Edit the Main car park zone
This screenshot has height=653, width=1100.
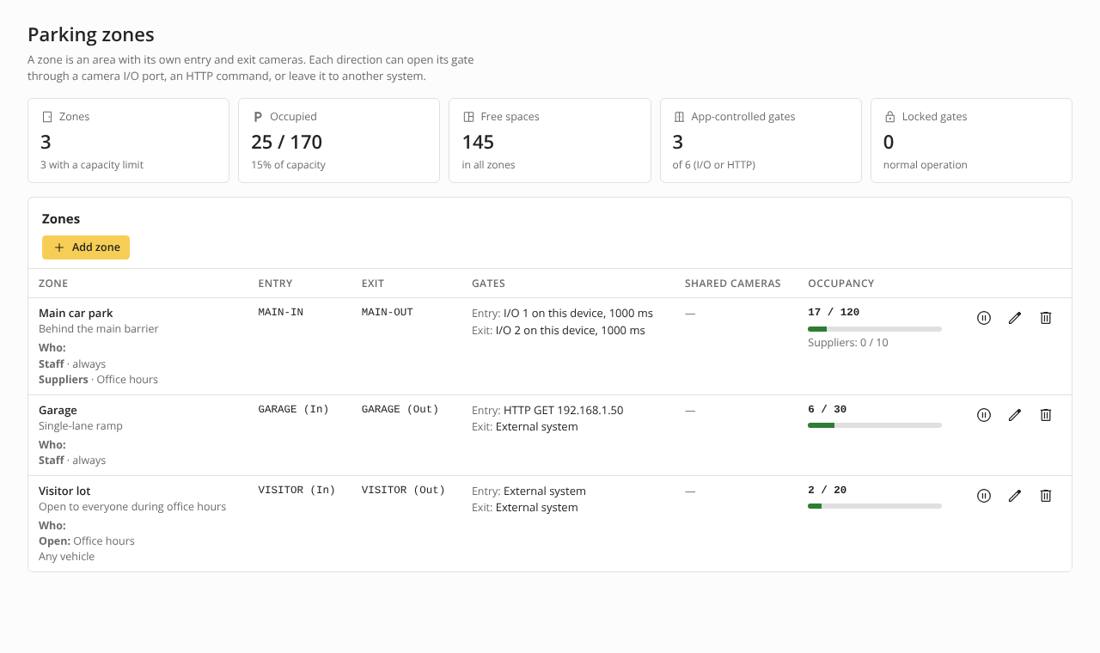[x=1014, y=318]
